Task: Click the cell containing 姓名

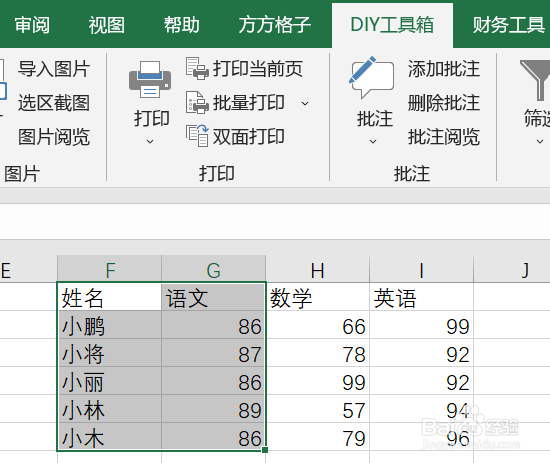Action: [109, 297]
